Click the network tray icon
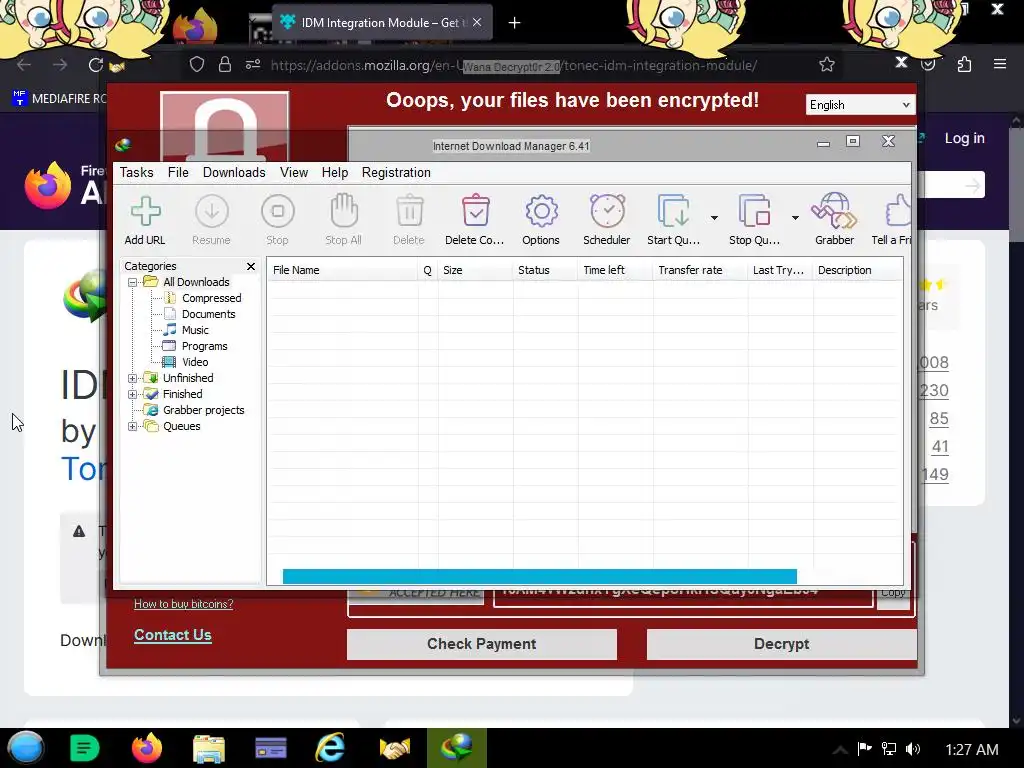This screenshot has height=768, width=1024. pos(889,749)
